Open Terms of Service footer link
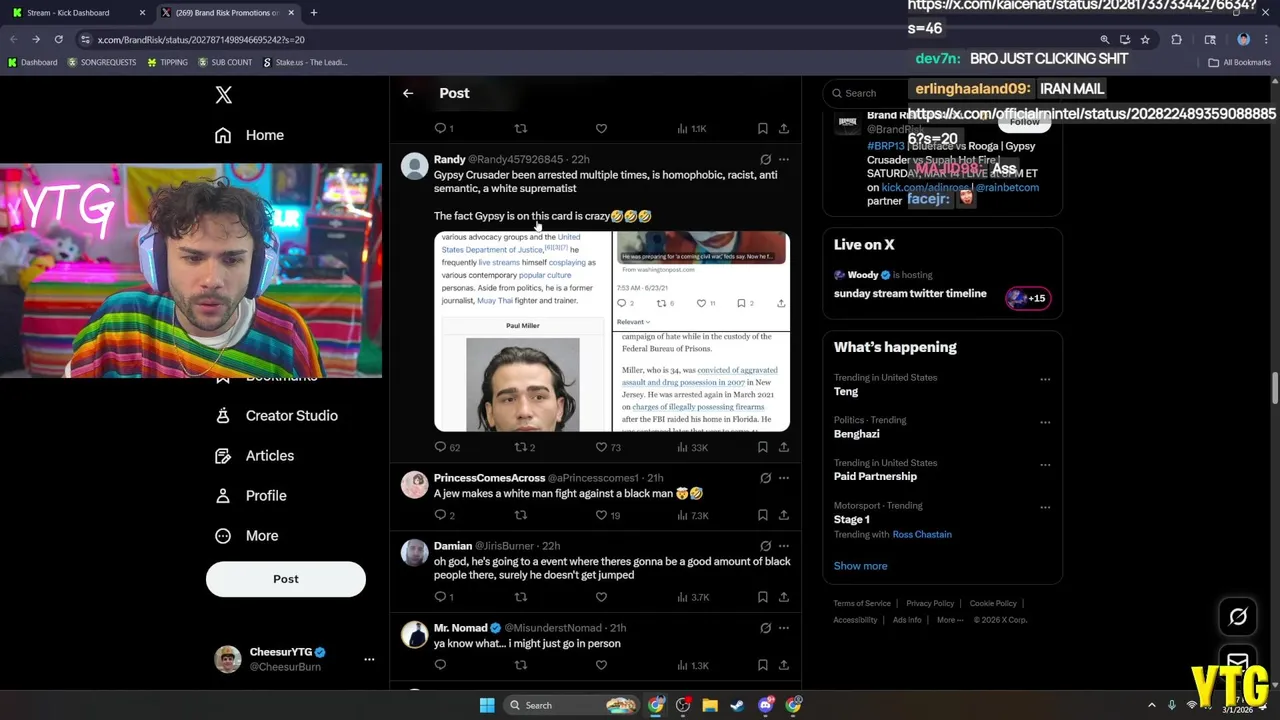Screen dimensions: 1280x720 click(x=862, y=603)
